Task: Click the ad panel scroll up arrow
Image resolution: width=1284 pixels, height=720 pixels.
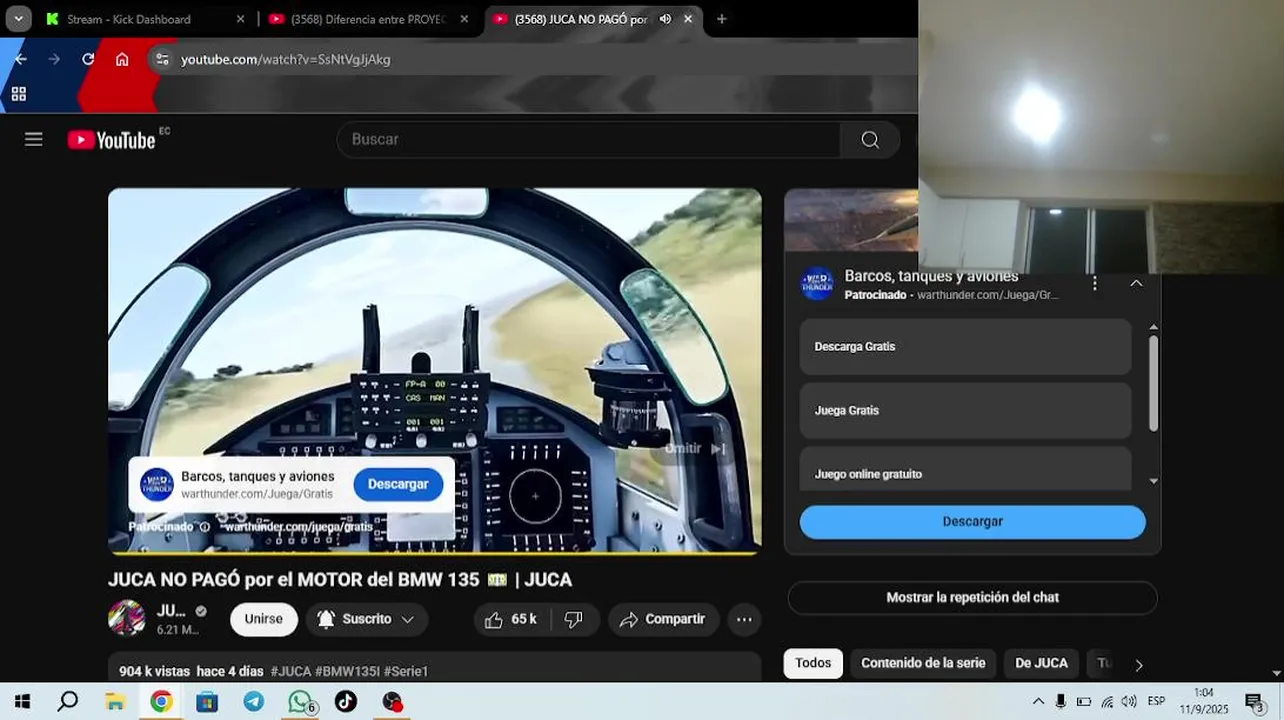Action: pyautogui.click(x=1153, y=327)
